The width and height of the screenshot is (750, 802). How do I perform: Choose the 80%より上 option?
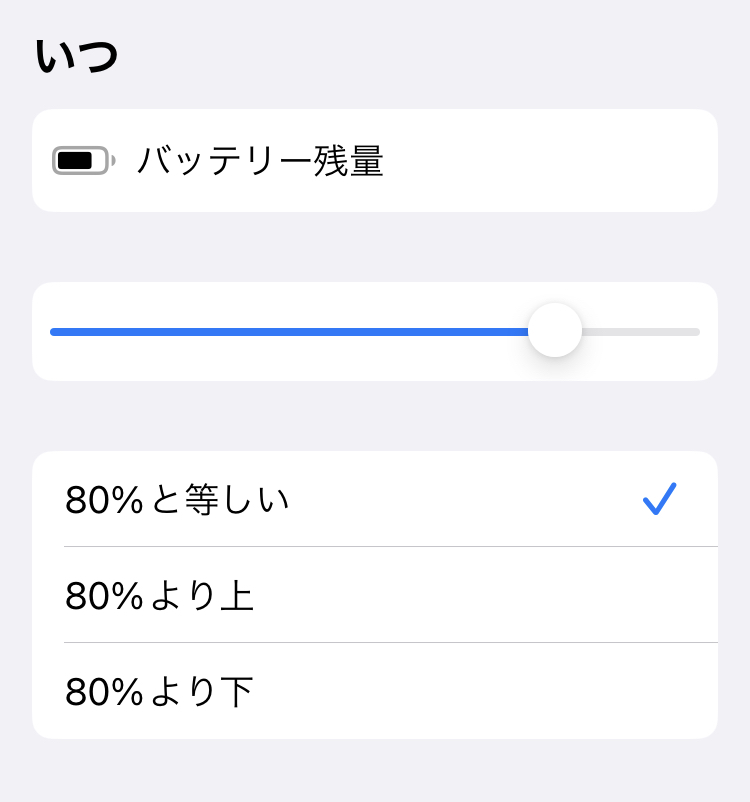pyautogui.click(x=160, y=596)
